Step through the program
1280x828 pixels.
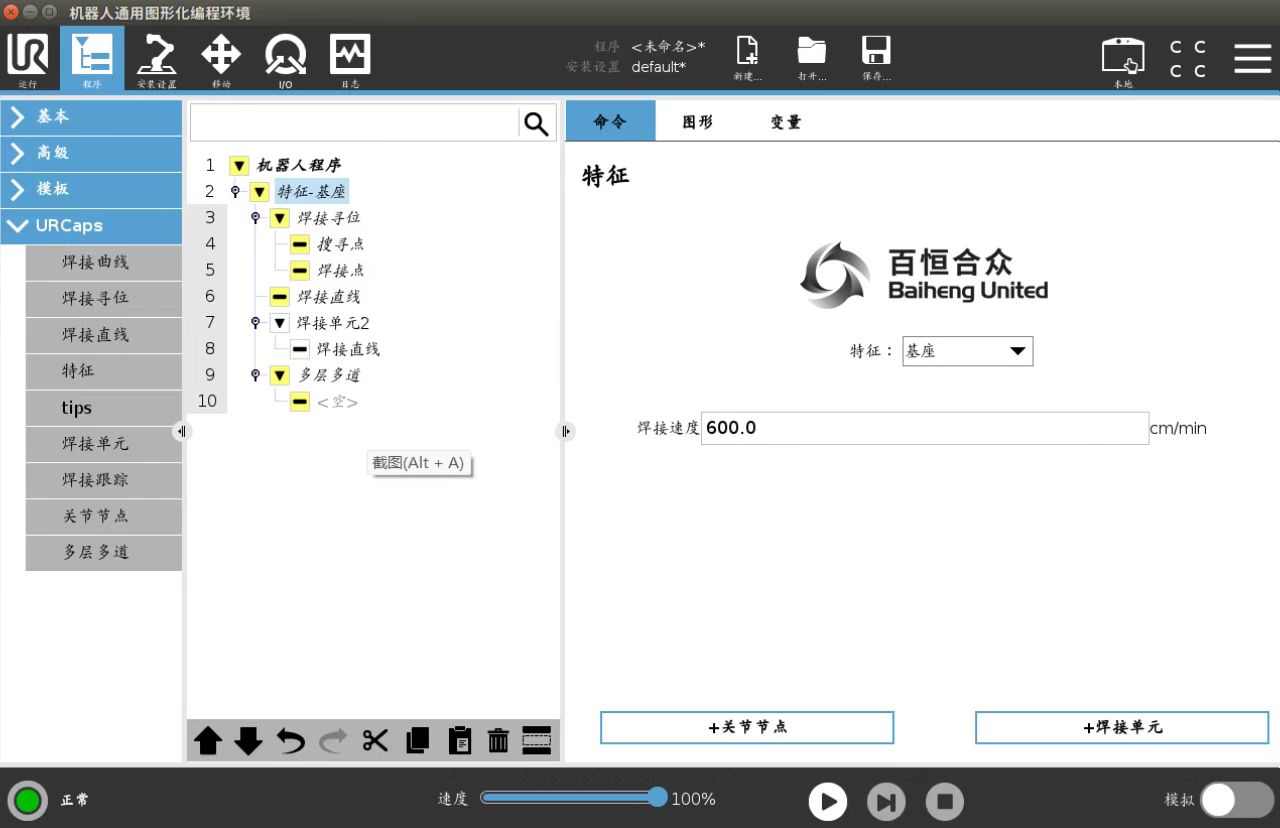point(886,801)
